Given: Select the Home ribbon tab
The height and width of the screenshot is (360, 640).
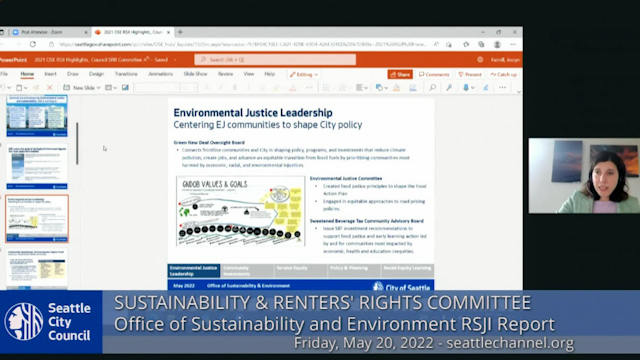Looking at the screenshot, I should click(27, 74).
